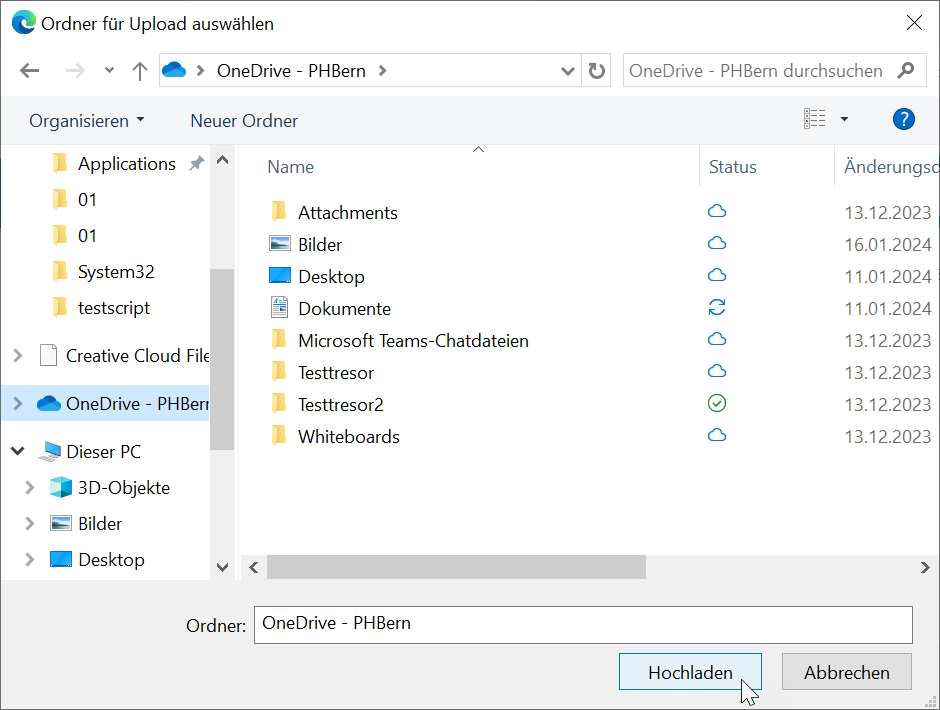Refresh the current folder view

click(x=597, y=71)
